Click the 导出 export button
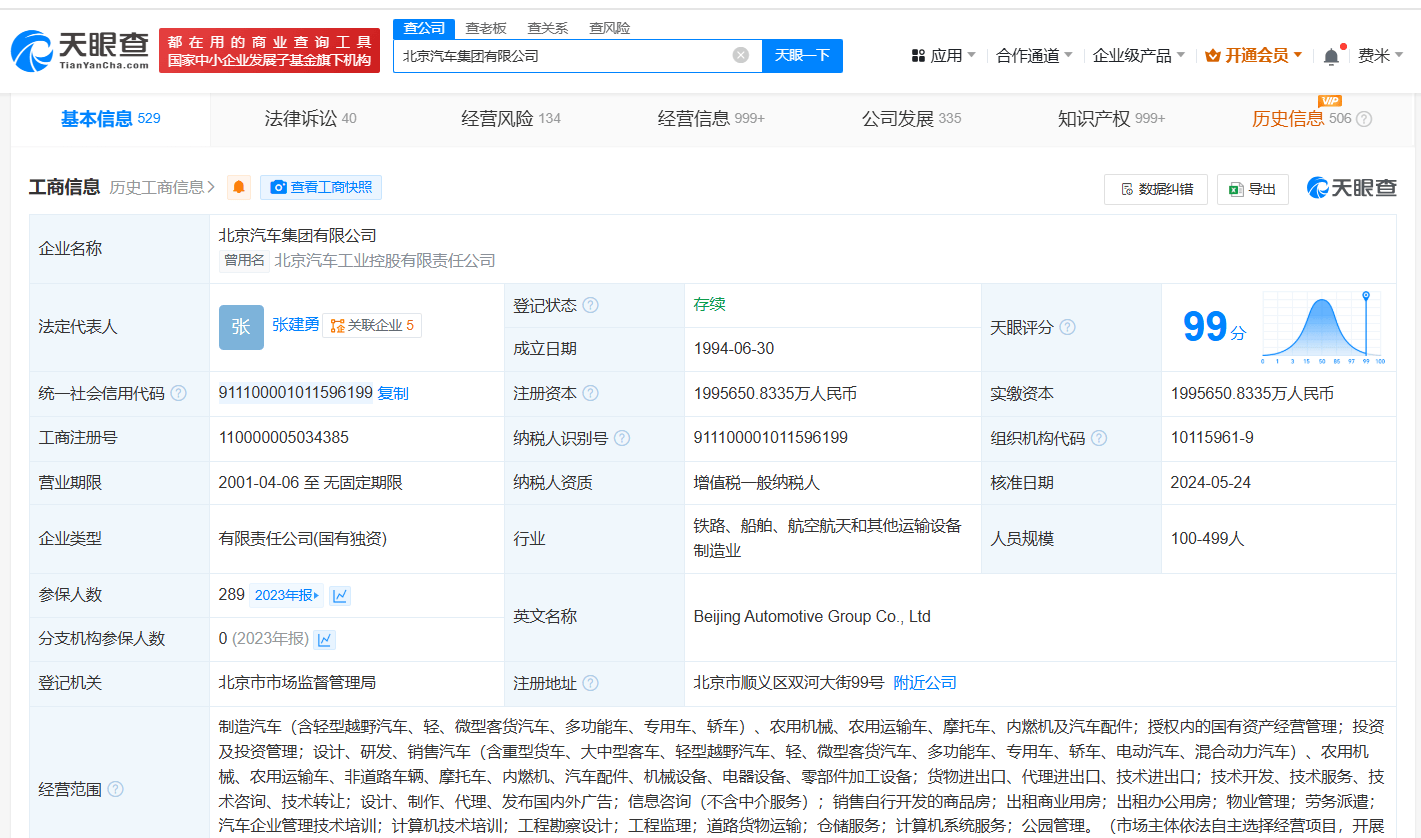This screenshot has height=838, width=1421. [x=1252, y=189]
